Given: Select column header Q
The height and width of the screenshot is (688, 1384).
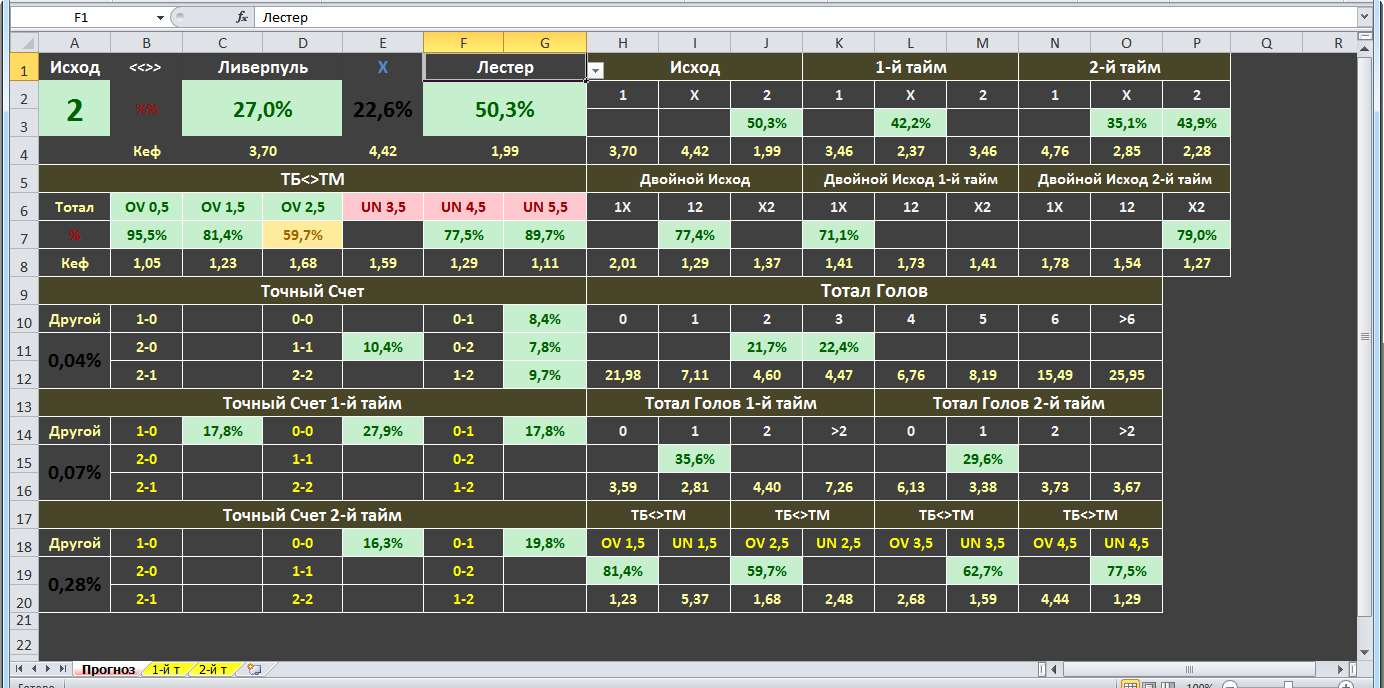Looking at the screenshot, I should click(1266, 42).
